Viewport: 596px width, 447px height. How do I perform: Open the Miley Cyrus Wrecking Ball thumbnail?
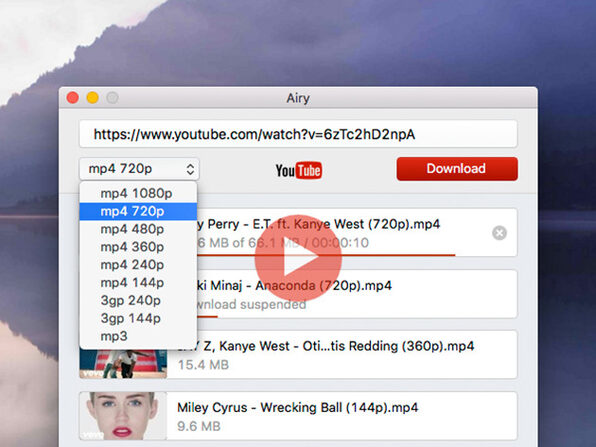123,416
